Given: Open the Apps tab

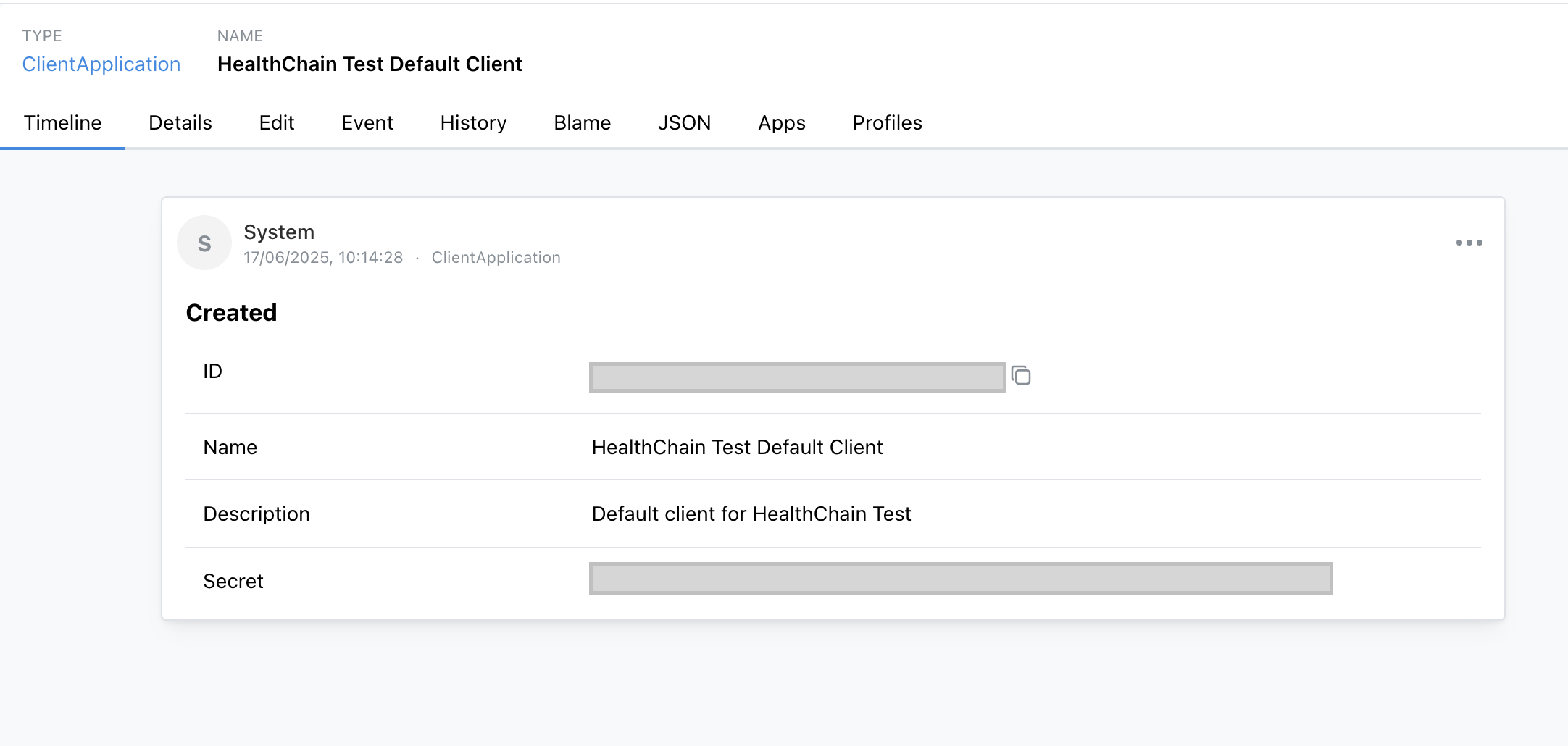Looking at the screenshot, I should [781, 123].
